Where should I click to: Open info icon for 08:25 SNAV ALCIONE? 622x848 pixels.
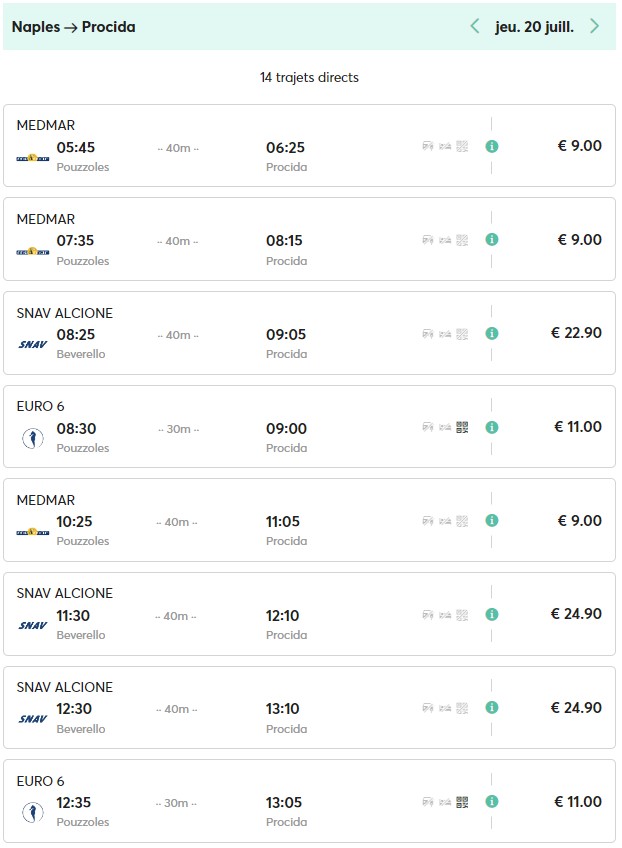point(492,333)
